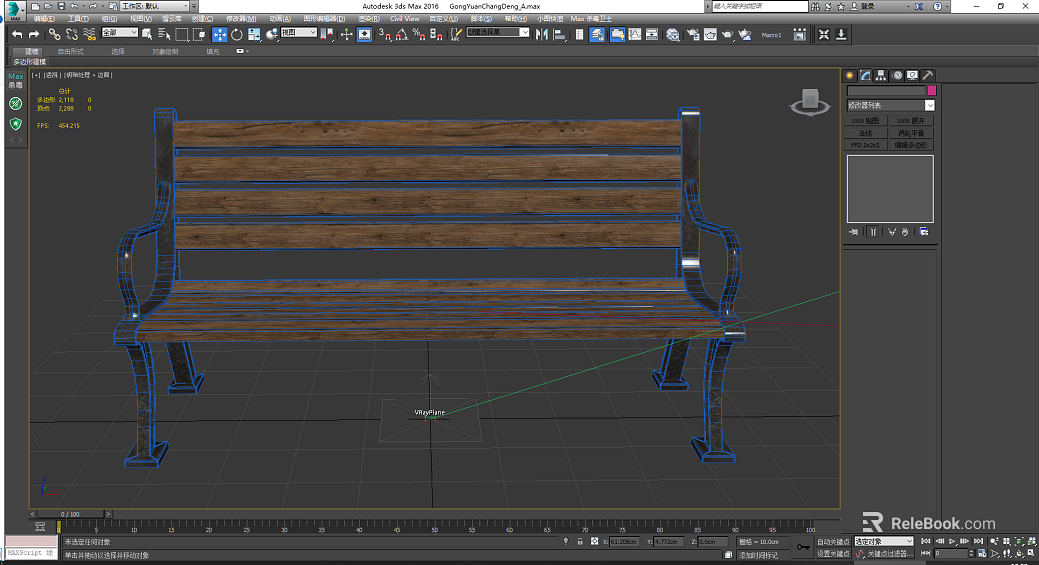Activate the Select and Rotate tool

[237, 34]
